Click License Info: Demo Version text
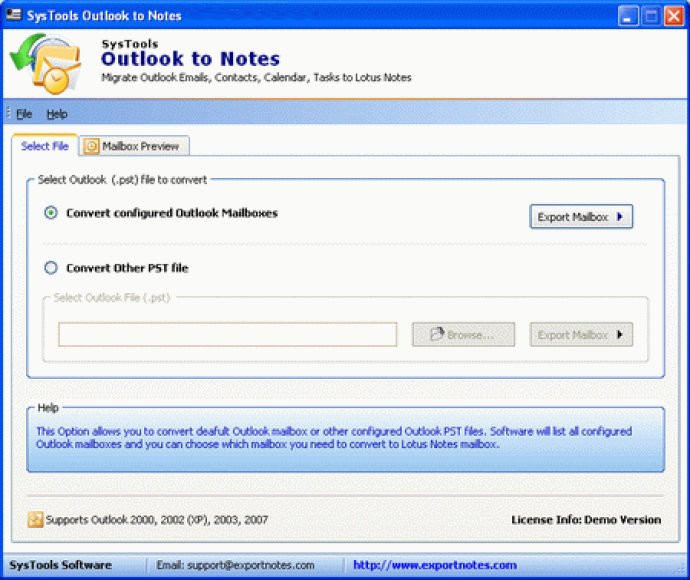 pos(586,520)
